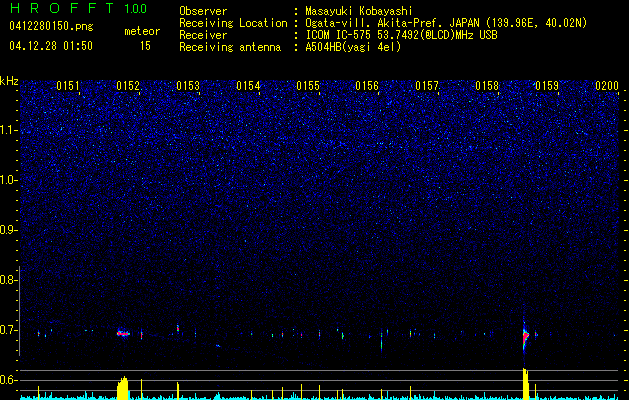Click the ICOM IC-575 receiver frequency text

pos(401,35)
